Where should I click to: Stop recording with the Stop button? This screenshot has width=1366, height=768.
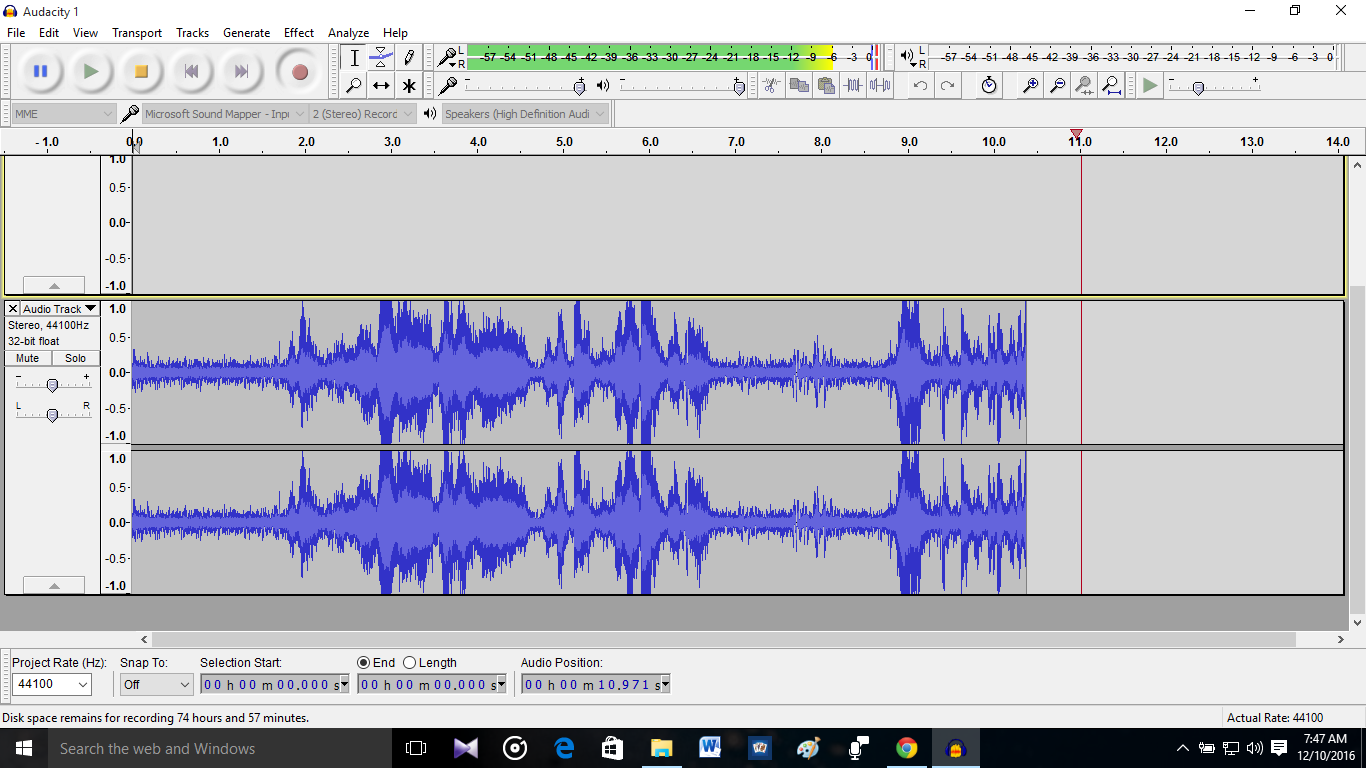click(x=141, y=71)
